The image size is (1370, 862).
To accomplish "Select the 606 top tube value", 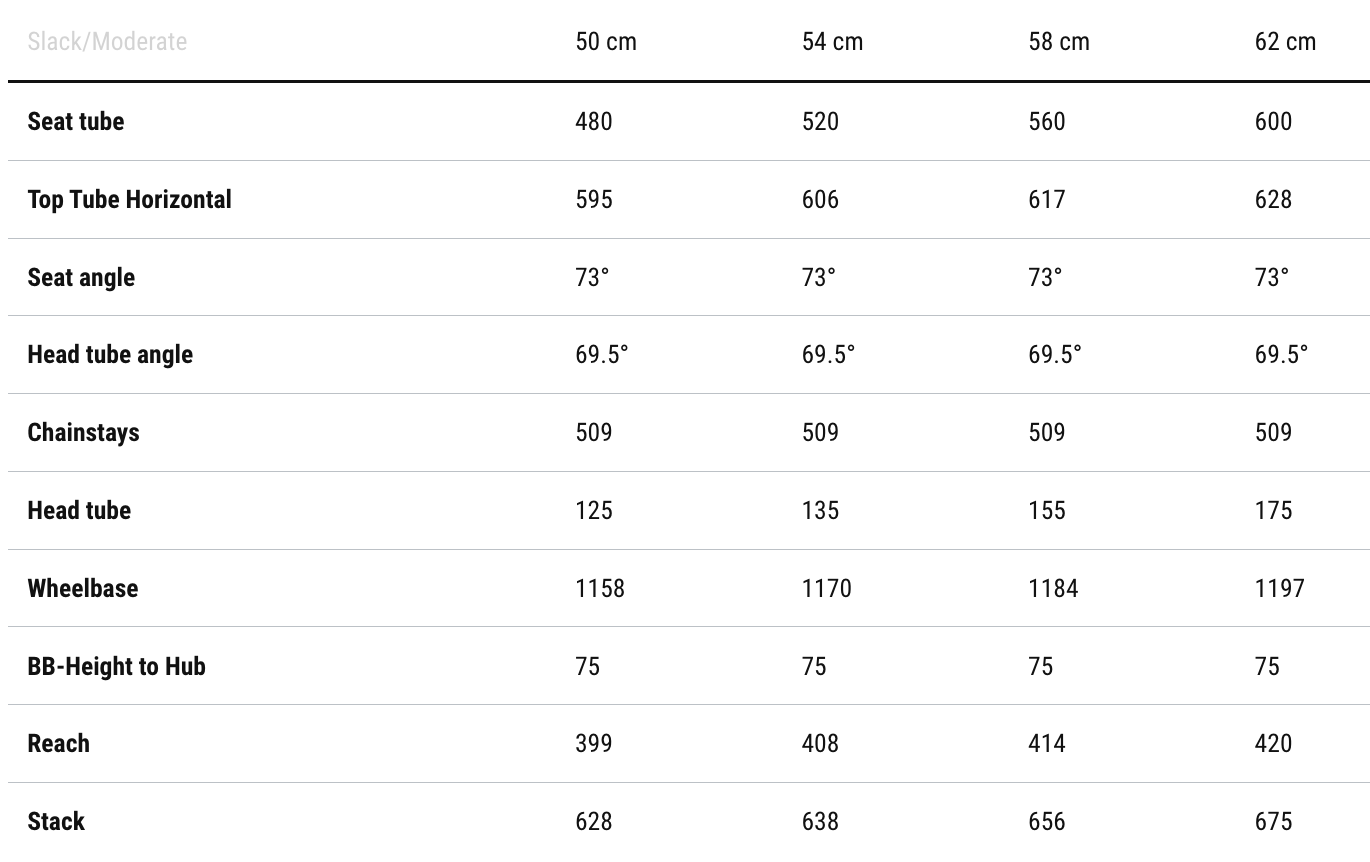I will [820, 199].
